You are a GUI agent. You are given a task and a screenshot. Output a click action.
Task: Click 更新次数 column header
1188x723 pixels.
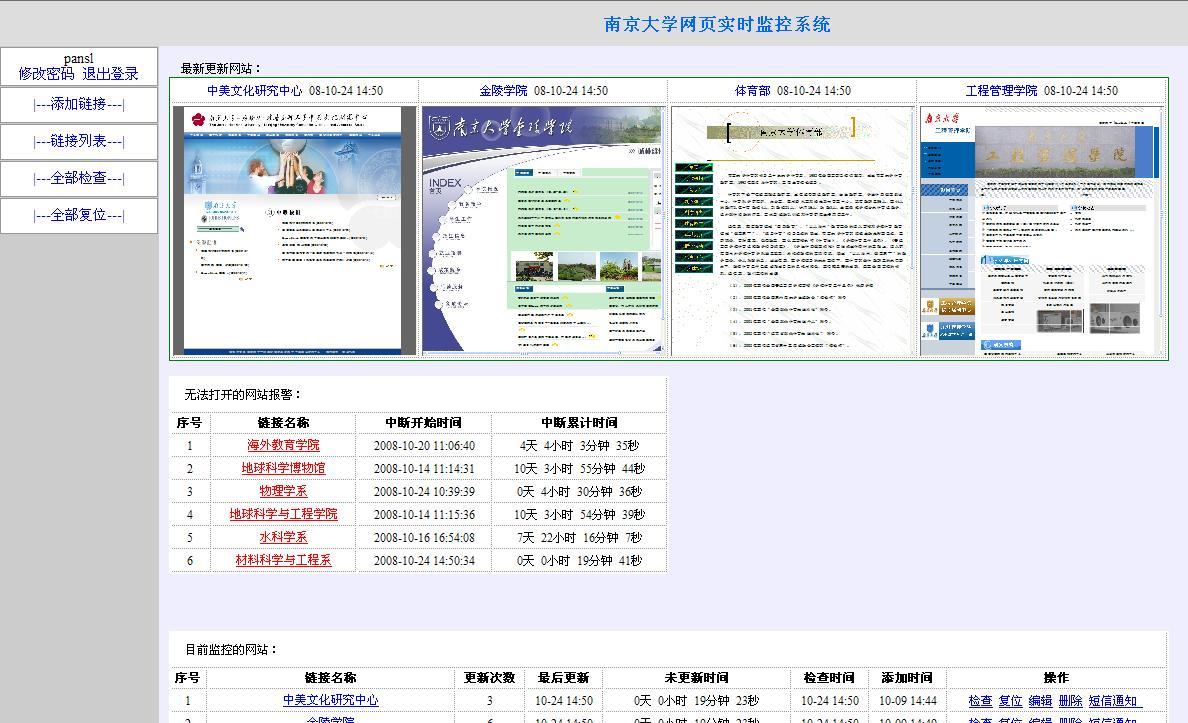point(489,678)
